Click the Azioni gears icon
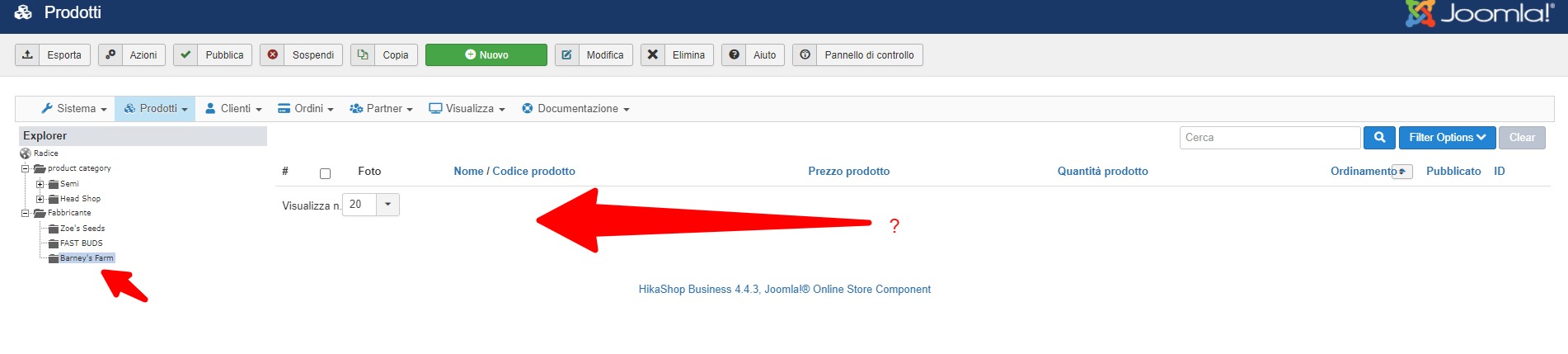1568x354 pixels. coord(110,54)
